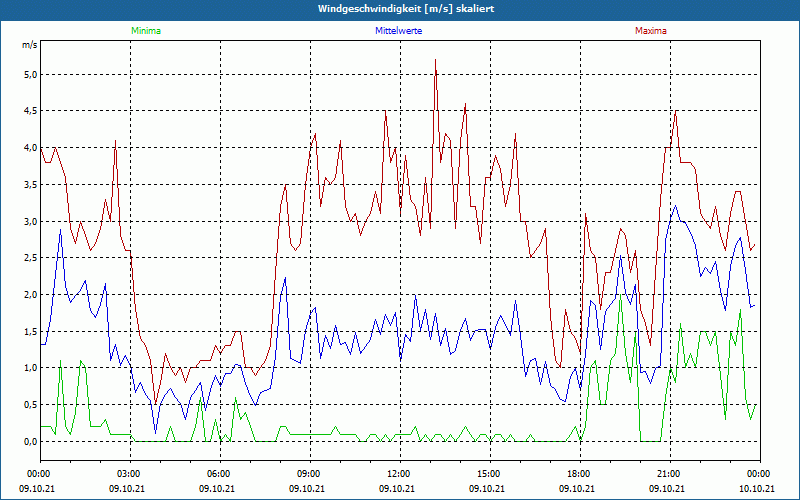Click the '03:00' time axis label
The image size is (800, 500).
click(x=130, y=474)
